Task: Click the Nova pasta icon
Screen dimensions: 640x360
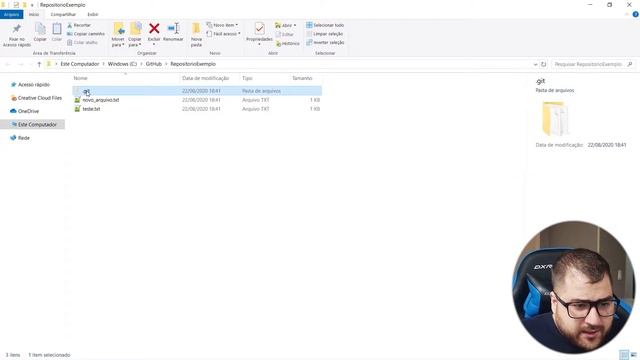Action: pos(196,29)
